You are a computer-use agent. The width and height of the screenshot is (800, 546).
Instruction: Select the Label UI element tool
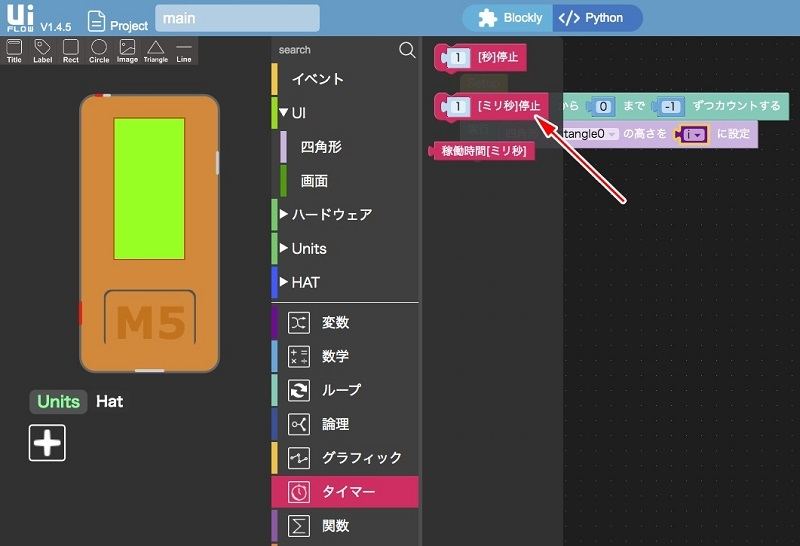tap(42, 51)
